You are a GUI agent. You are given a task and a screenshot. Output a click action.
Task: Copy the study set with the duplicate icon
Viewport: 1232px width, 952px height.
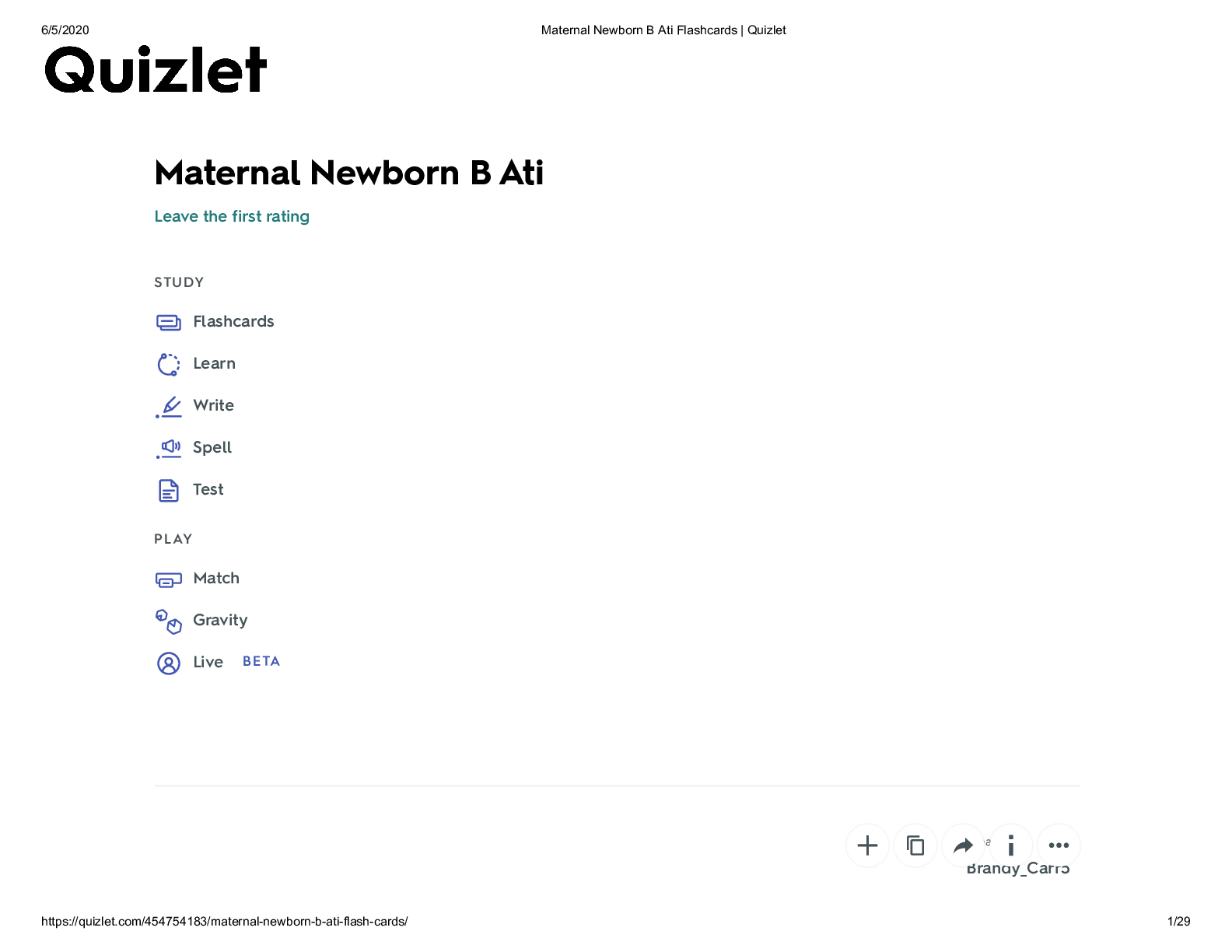915,845
